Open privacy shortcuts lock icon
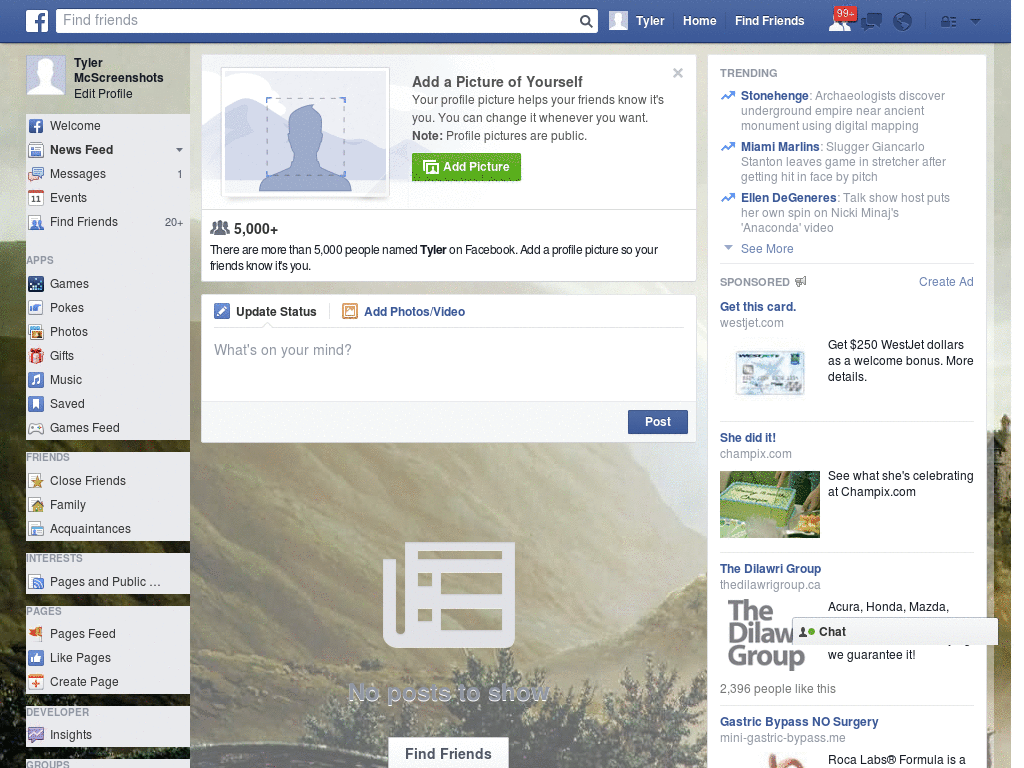The image size is (1024, 768). pos(948,22)
